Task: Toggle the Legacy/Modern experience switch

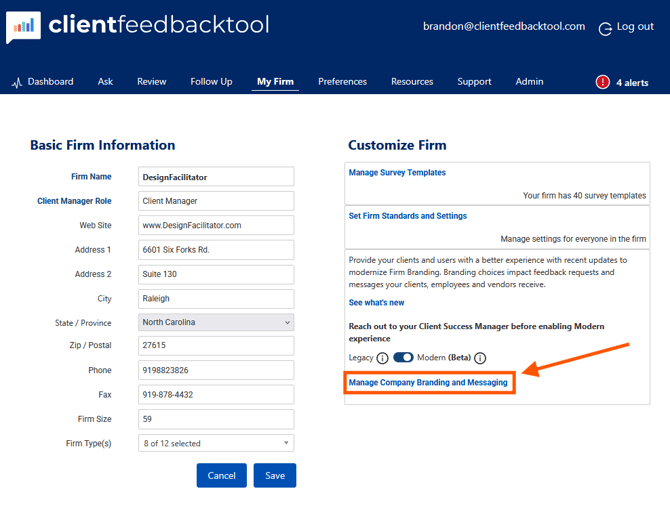Action: click(403, 357)
